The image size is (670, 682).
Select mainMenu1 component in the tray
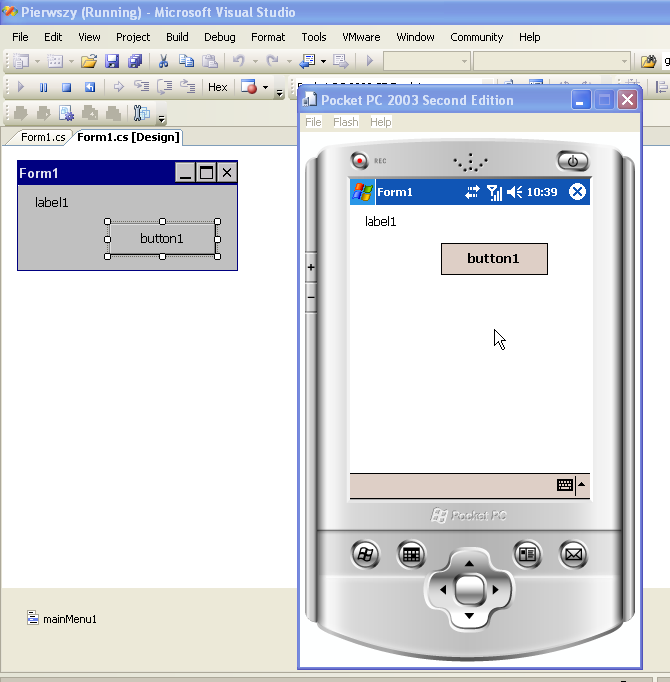(x=62, y=618)
